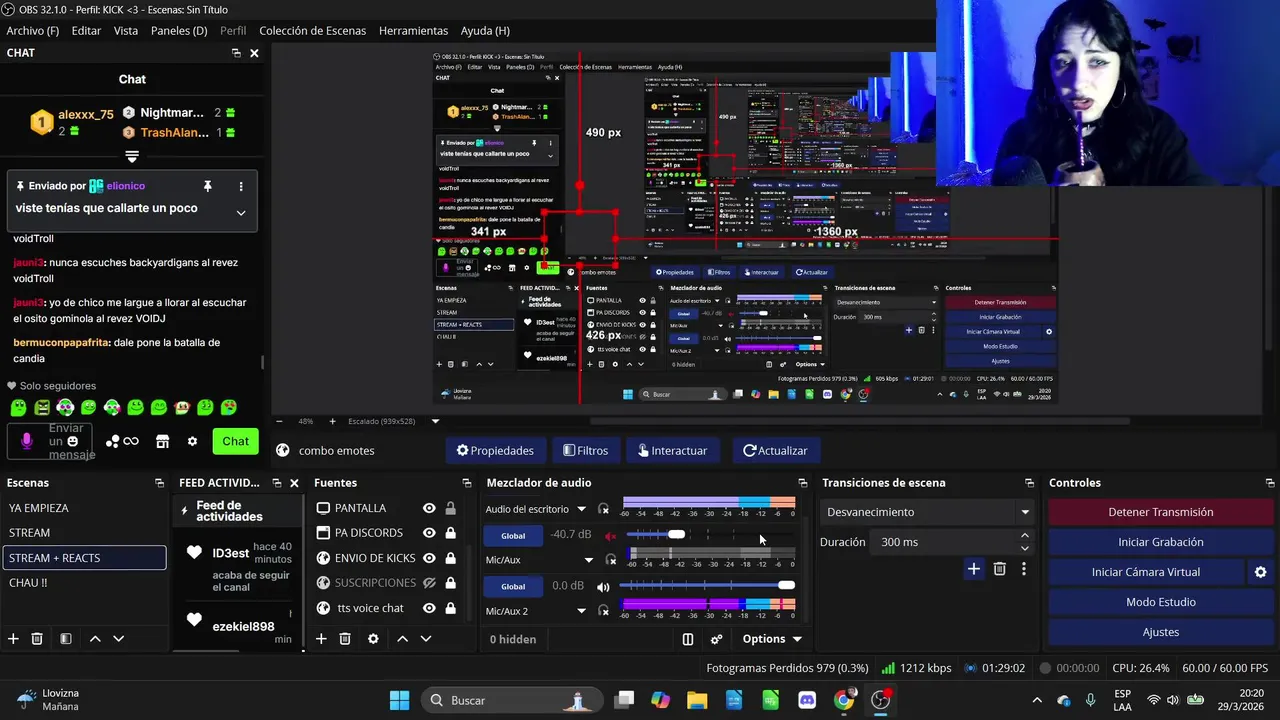Unlock the PA DISCORDS source
Viewport: 1280px width, 720px height.
(x=450, y=533)
